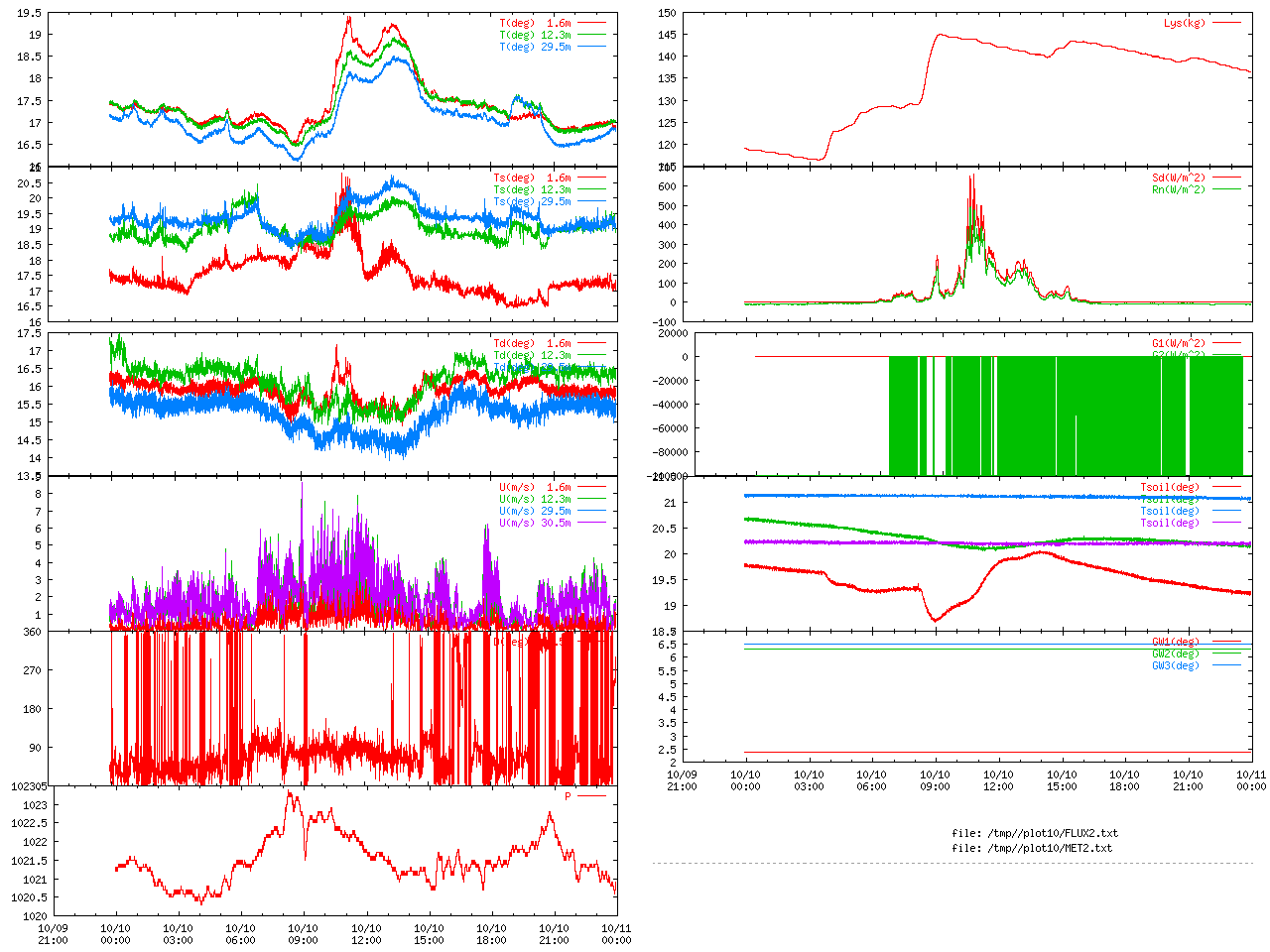The image size is (1270, 952).
Task: Click the green Rn(W/m^2) legend label
Action: (x=1179, y=189)
